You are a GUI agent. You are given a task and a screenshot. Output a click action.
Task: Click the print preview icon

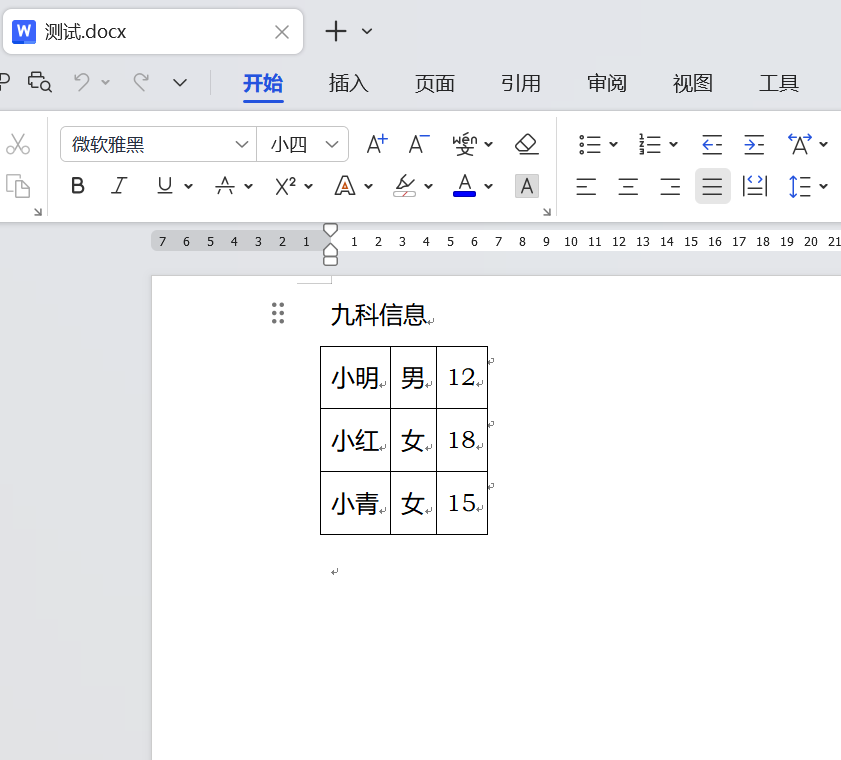(39, 82)
